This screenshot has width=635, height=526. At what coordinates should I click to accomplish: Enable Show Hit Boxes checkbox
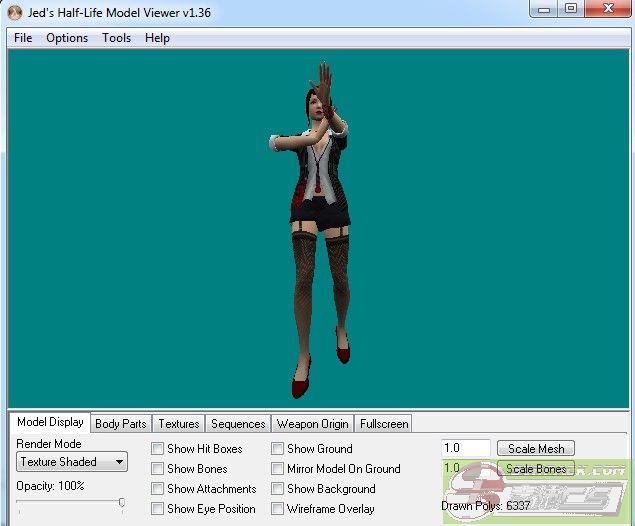click(x=158, y=449)
